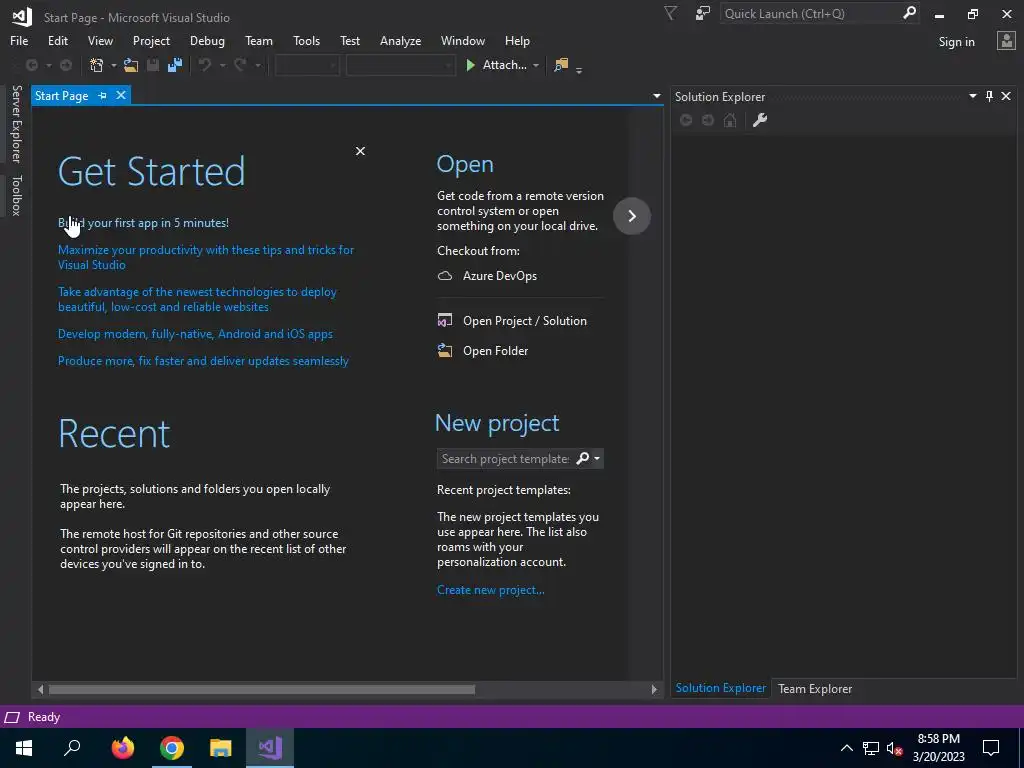
Task: Open the Tools menu
Action: (x=306, y=40)
